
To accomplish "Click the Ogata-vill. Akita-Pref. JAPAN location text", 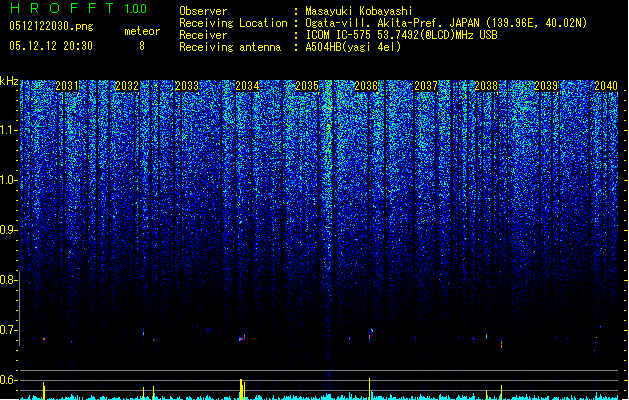I will pos(446,23).
